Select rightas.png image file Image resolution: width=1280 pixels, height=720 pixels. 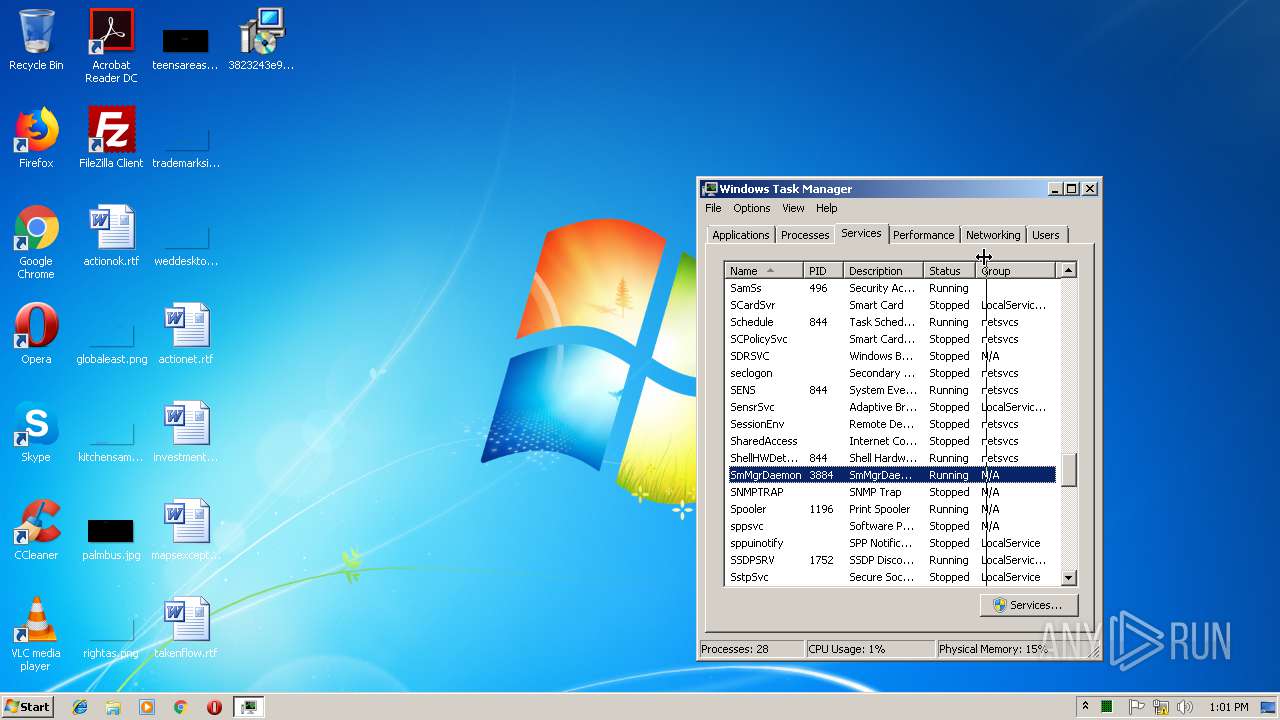pyautogui.click(x=111, y=636)
